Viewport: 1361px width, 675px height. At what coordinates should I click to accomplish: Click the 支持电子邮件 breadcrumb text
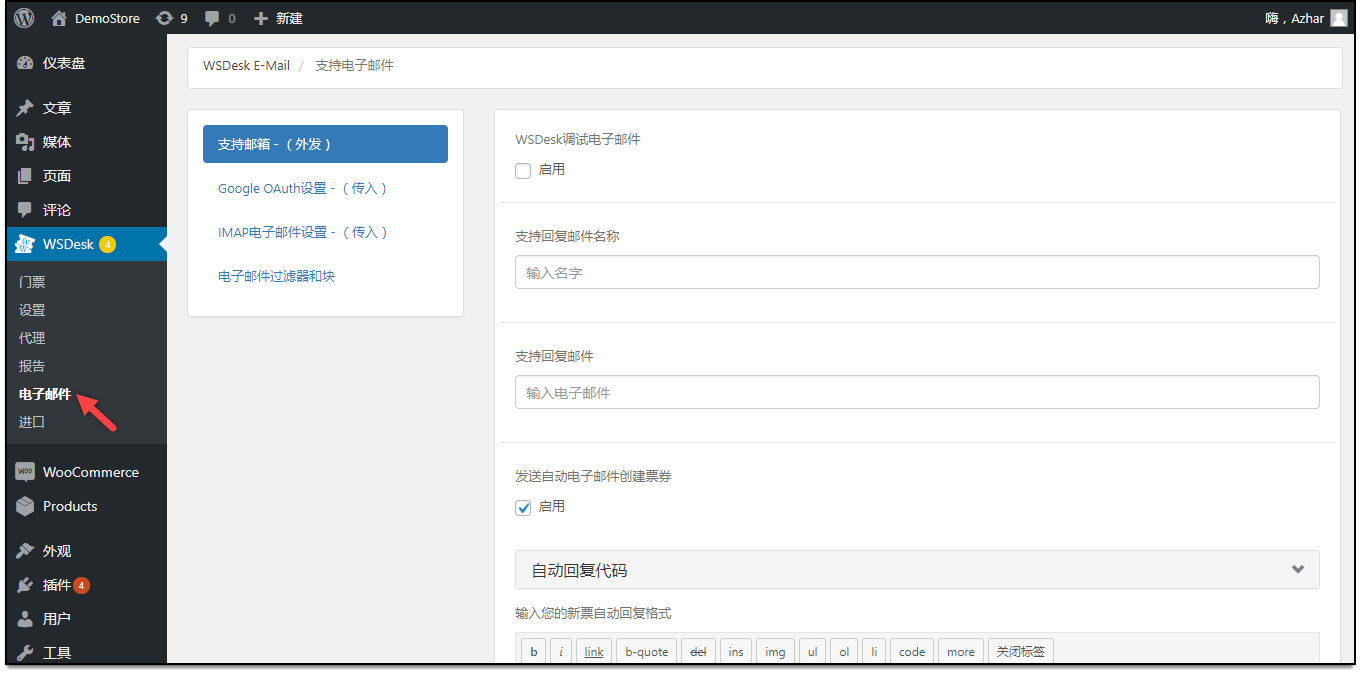(x=354, y=65)
